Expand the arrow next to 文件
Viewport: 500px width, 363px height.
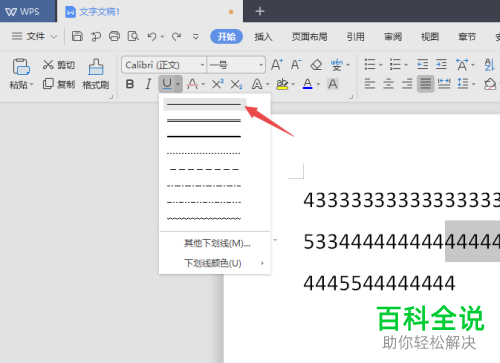tap(54, 36)
